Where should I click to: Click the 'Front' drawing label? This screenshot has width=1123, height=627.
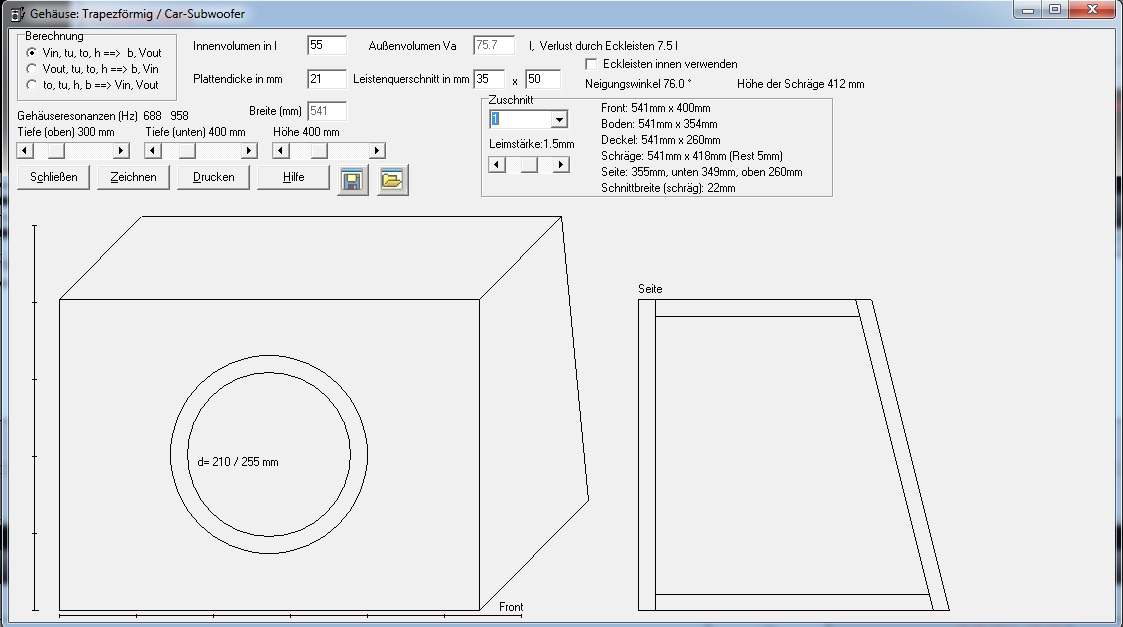pyautogui.click(x=511, y=607)
